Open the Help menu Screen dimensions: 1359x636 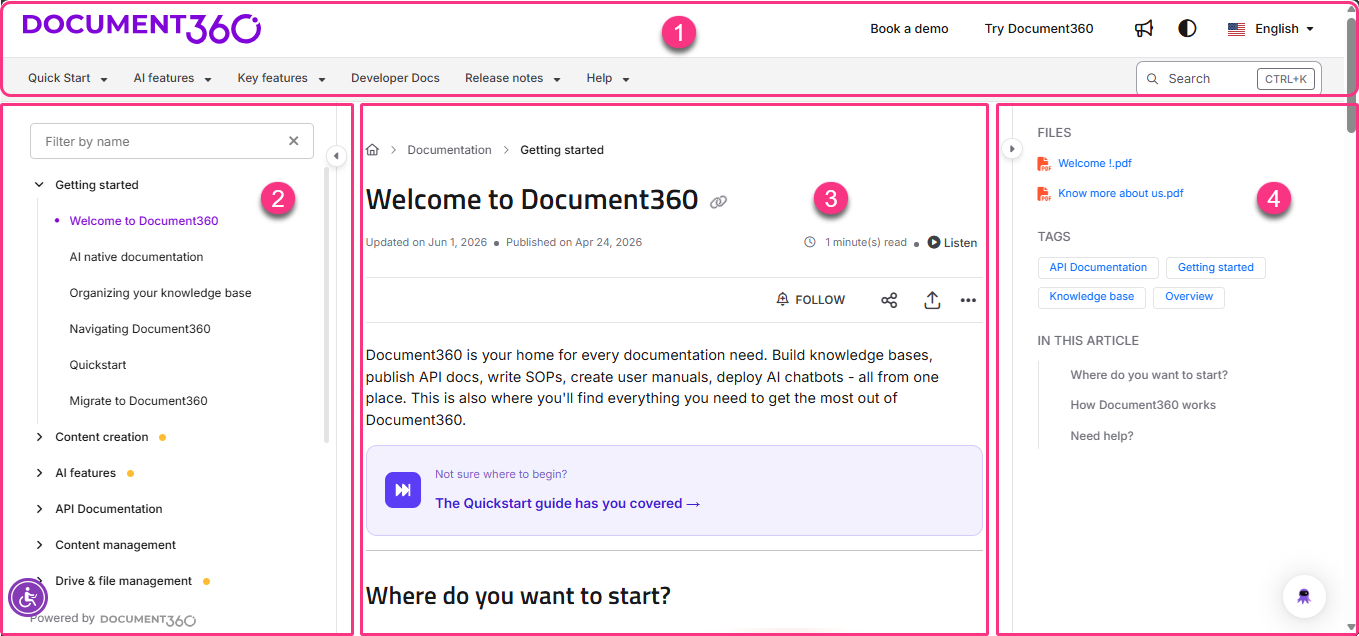608,78
